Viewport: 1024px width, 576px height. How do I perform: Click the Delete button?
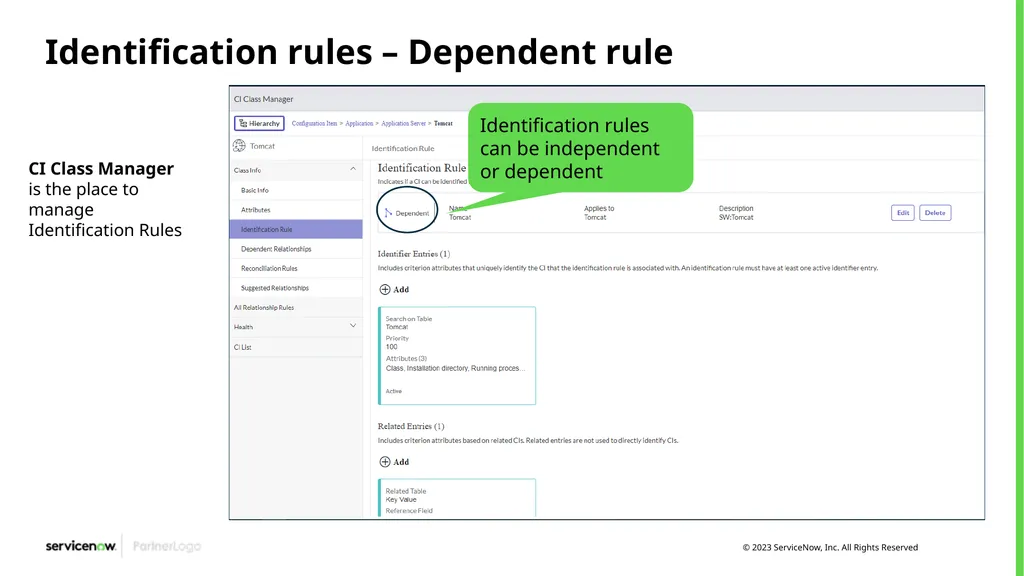935,213
